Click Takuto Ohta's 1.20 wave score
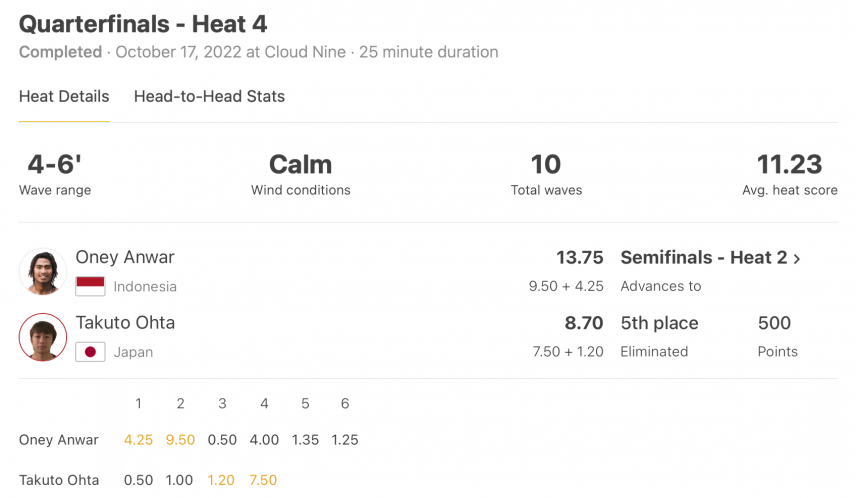The height and width of the screenshot is (498, 856). (221, 480)
